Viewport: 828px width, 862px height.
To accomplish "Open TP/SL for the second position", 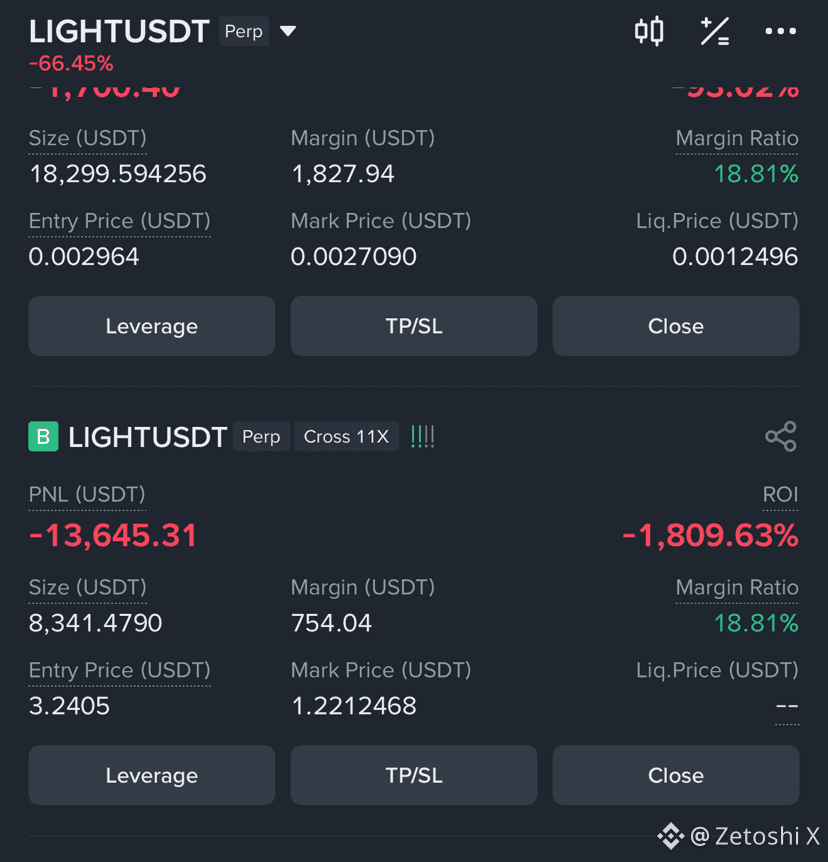I will tap(414, 775).
